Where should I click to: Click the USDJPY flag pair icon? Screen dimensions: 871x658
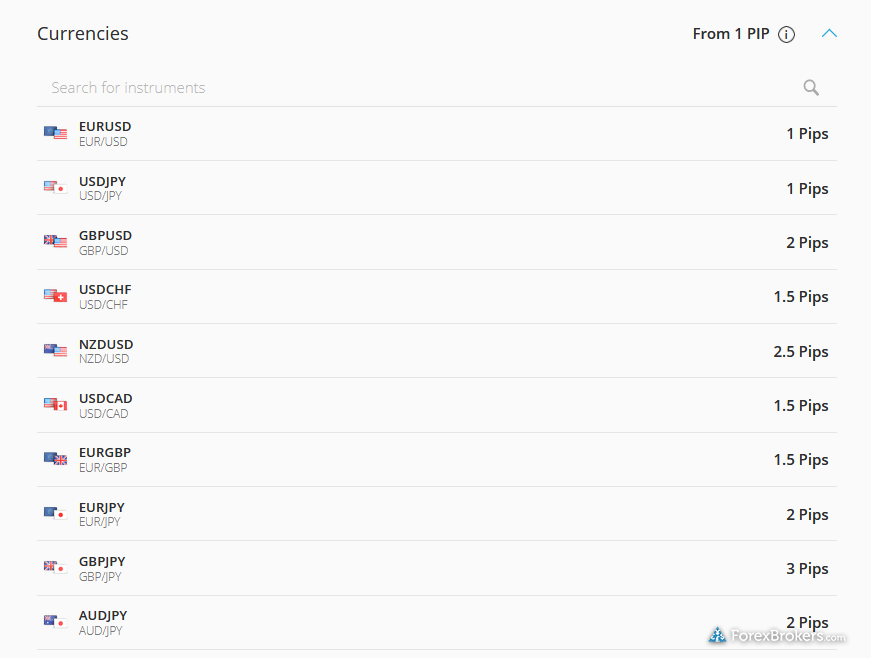point(56,187)
